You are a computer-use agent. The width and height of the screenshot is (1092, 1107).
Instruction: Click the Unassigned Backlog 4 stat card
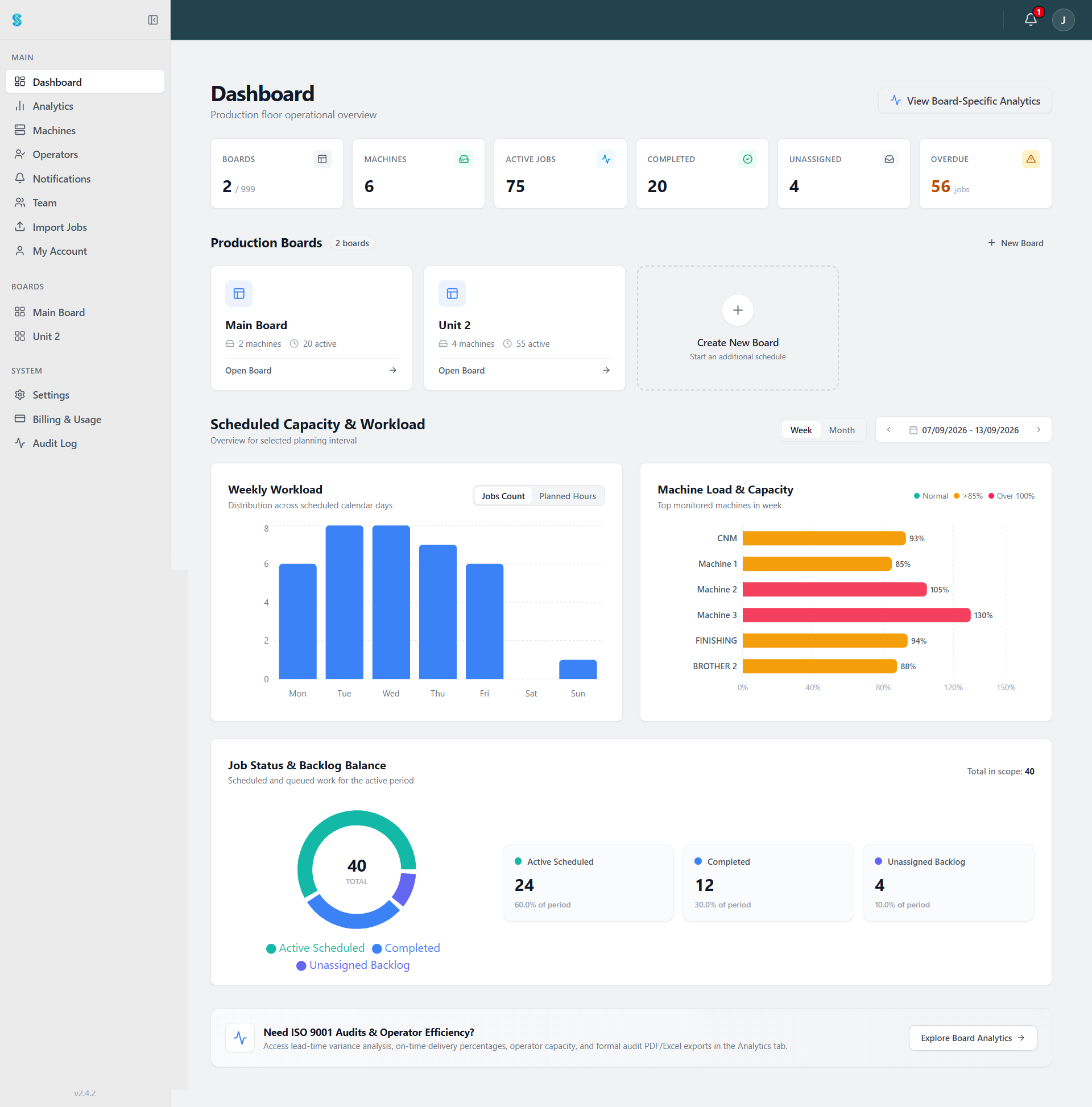click(948, 883)
